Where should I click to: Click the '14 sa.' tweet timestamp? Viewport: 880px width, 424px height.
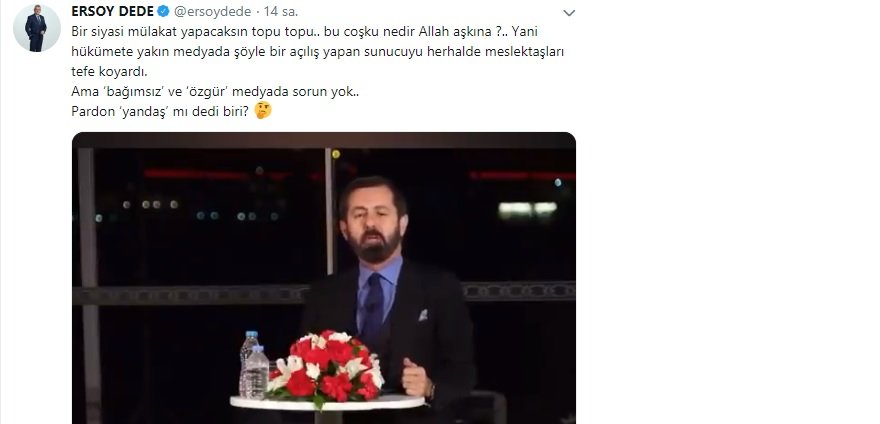[x=277, y=12]
